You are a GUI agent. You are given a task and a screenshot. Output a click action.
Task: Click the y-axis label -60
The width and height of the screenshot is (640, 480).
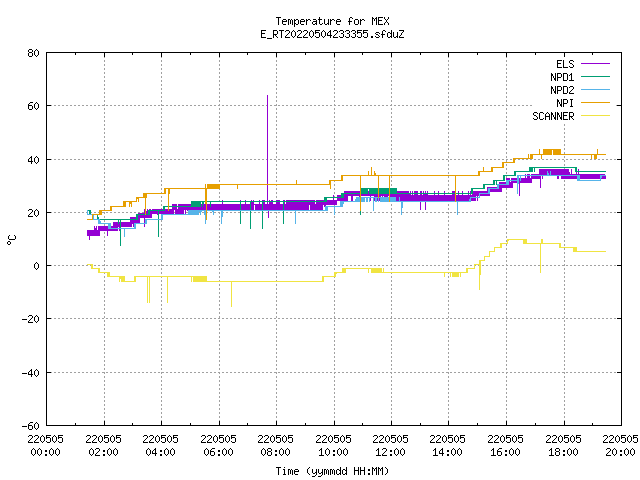(31, 426)
